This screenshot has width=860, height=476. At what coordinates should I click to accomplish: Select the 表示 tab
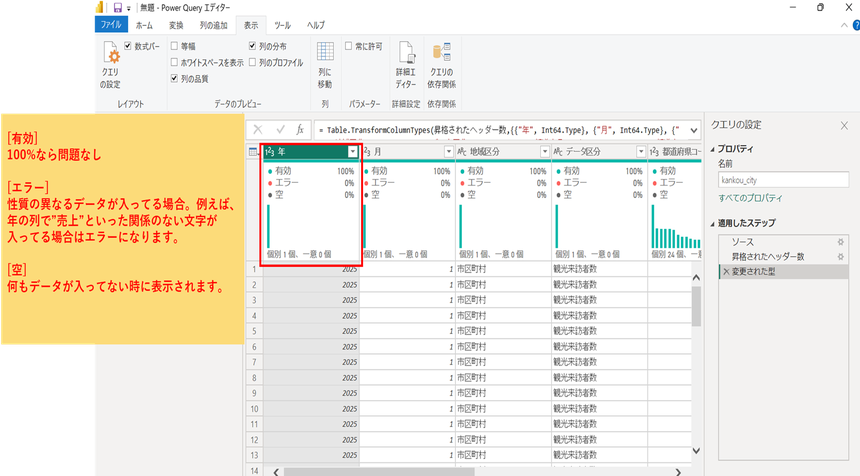(251, 25)
